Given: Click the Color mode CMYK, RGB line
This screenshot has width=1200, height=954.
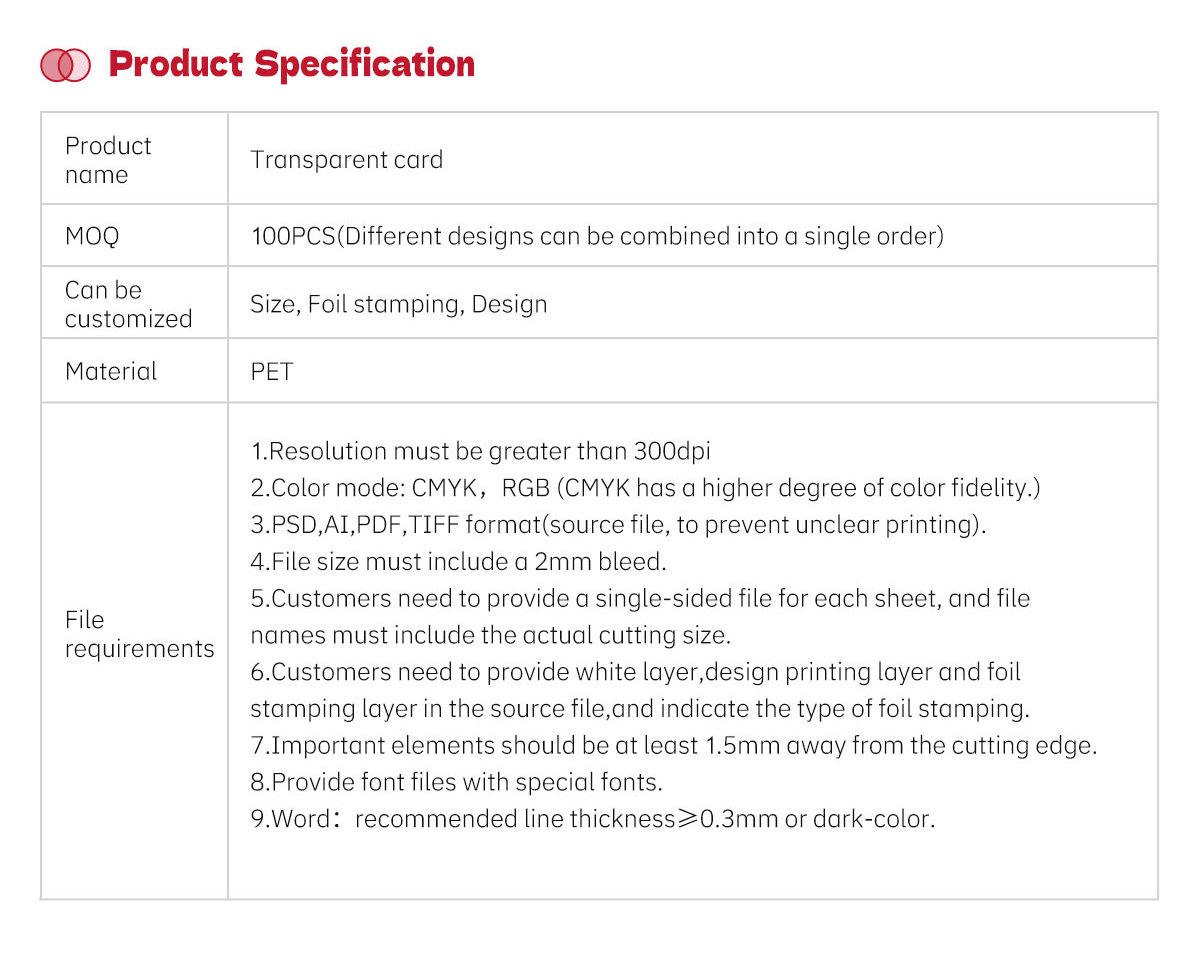Looking at the screenshot, I should (x=645, y=488).
